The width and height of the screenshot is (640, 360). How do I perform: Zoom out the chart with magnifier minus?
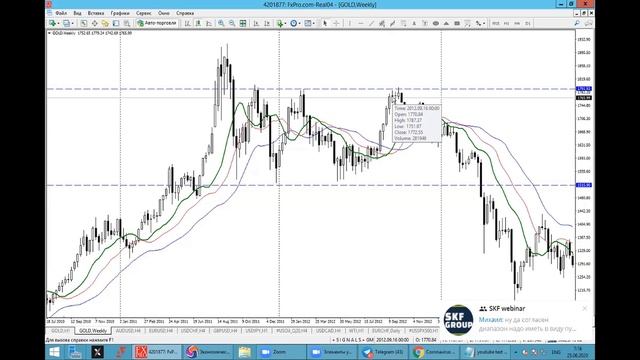tap(232, 23)
